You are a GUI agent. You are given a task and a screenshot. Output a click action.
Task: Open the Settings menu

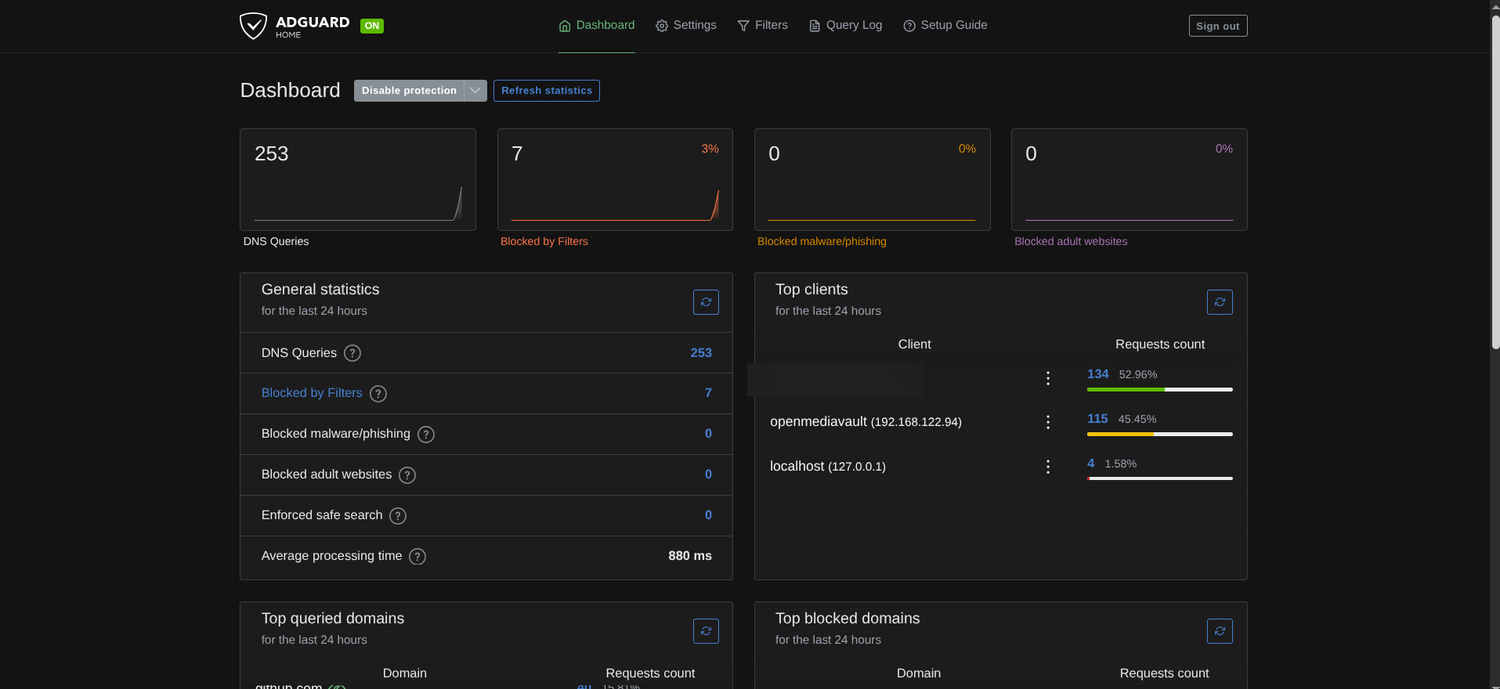(x=686, y=25)
